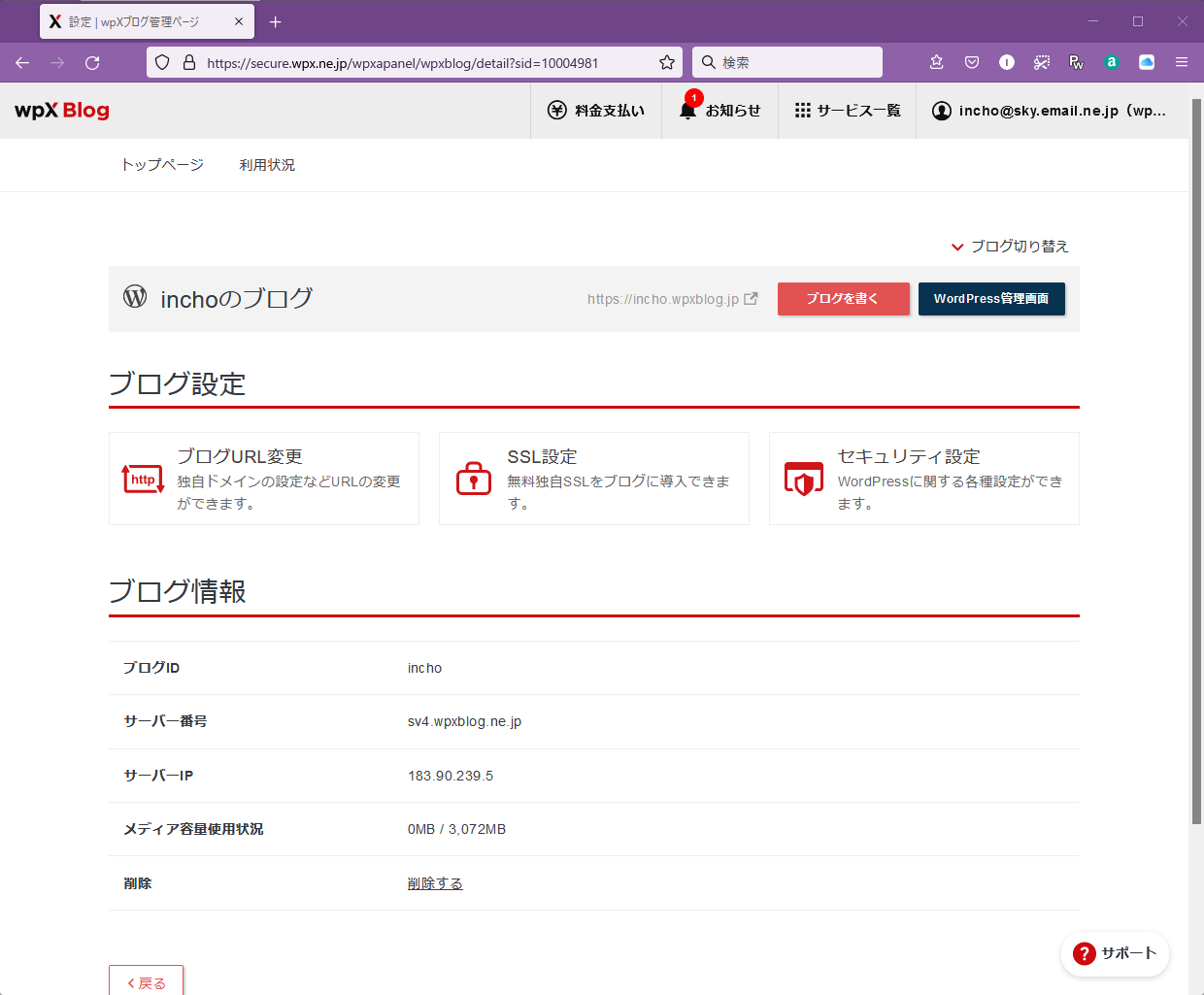This screenshot has height=995, width=1204.
Task: Open the サービス一覧 menu
Action: pos(848,111)
